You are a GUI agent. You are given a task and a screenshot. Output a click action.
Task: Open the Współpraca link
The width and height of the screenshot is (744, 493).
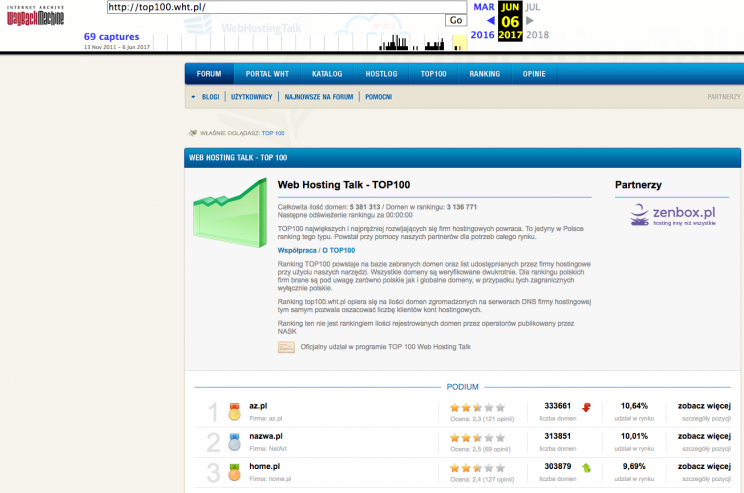point(297,251)
